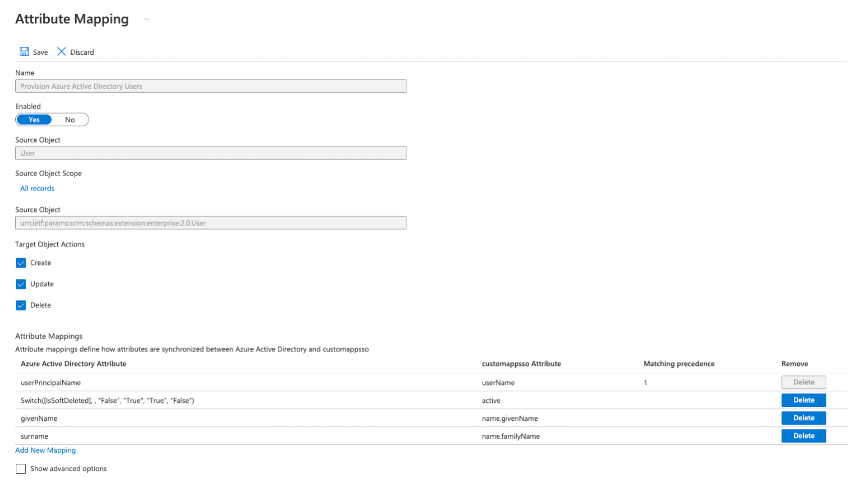Delete the surname attribute mapping
This screenshot has width=858, height=486.
[803, 436]
